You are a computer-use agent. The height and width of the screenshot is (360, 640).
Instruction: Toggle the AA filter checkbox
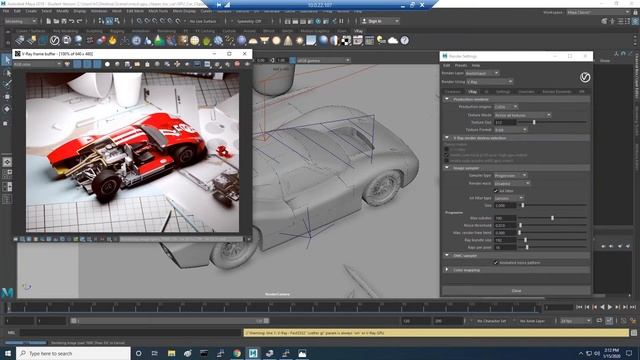pyautogui.click(x=496, y=191)
